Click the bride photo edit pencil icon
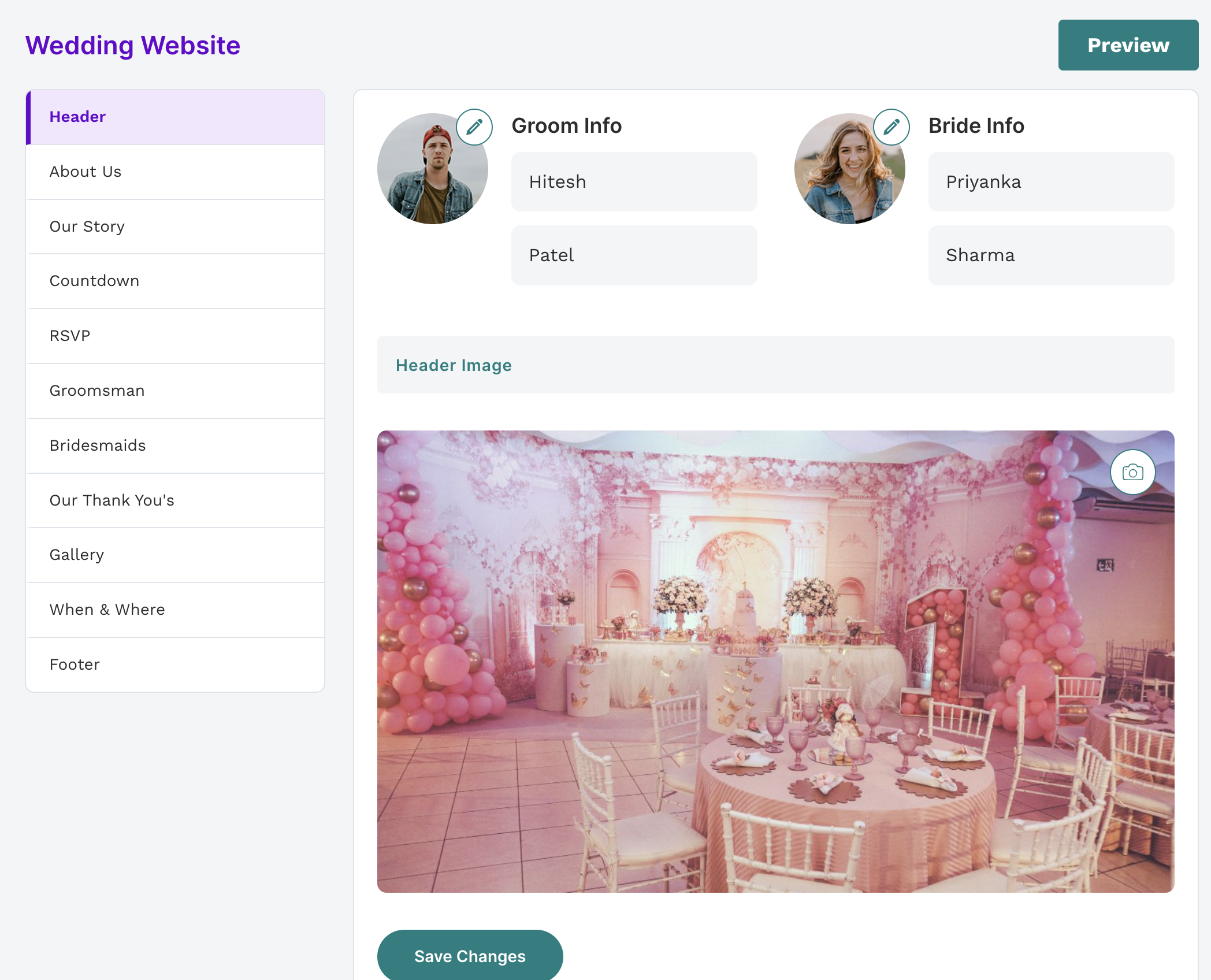This screenshot has height=980, width=1211. pos(891,127)
